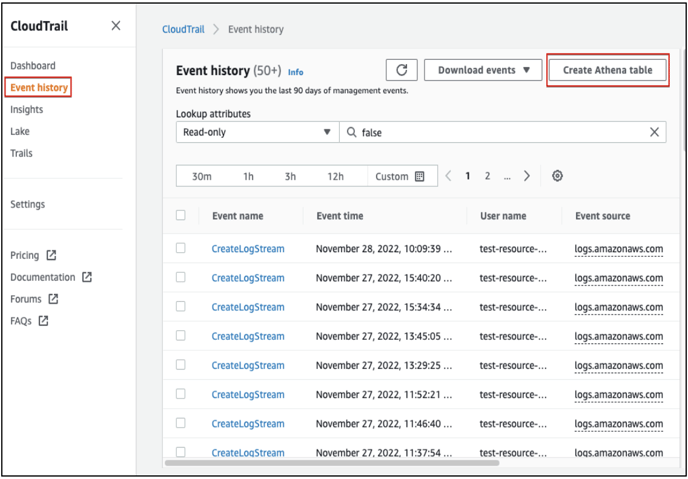
Task: Click Create Athena table button
Action: [607, 70]
